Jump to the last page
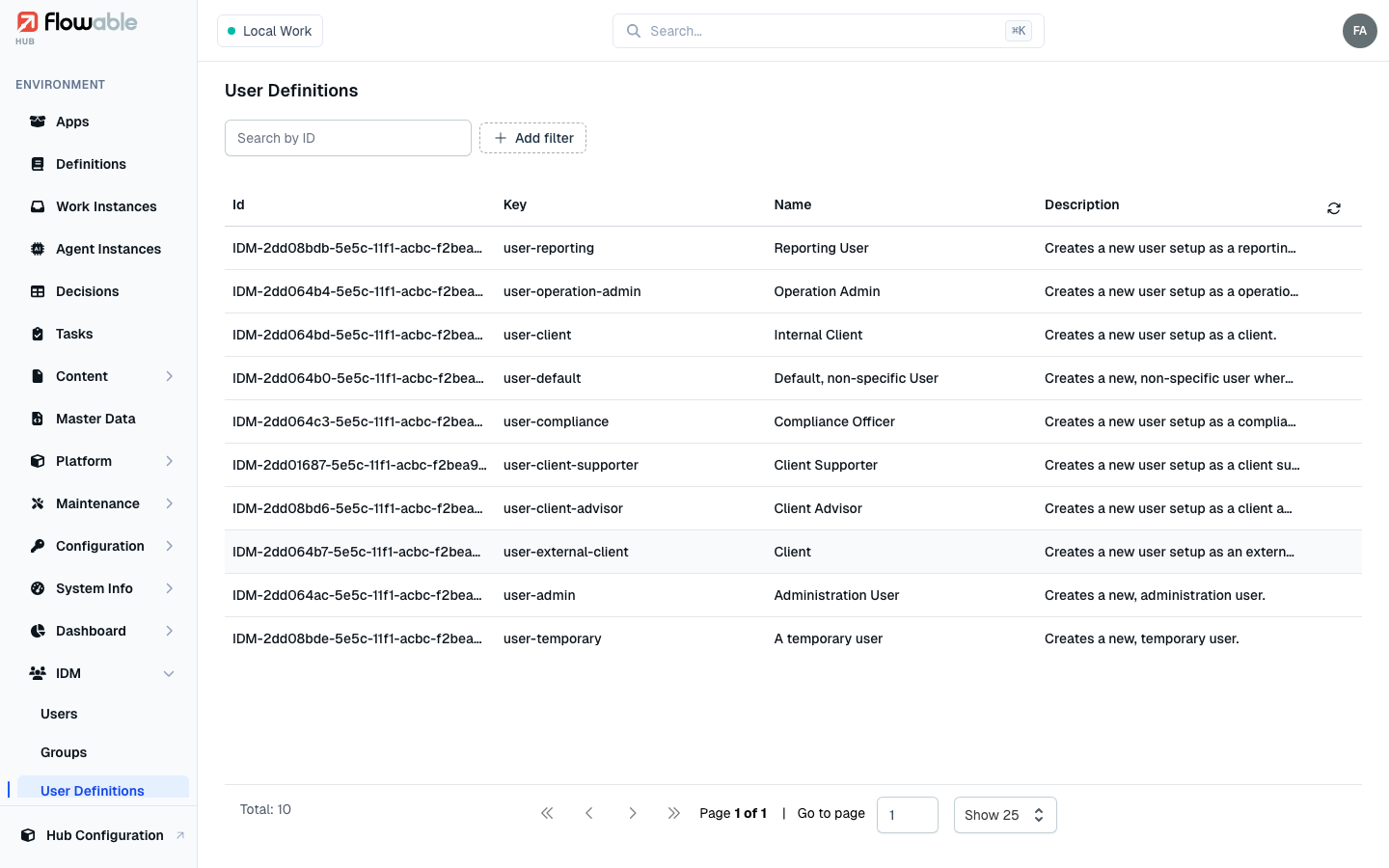 coord(674,813)
